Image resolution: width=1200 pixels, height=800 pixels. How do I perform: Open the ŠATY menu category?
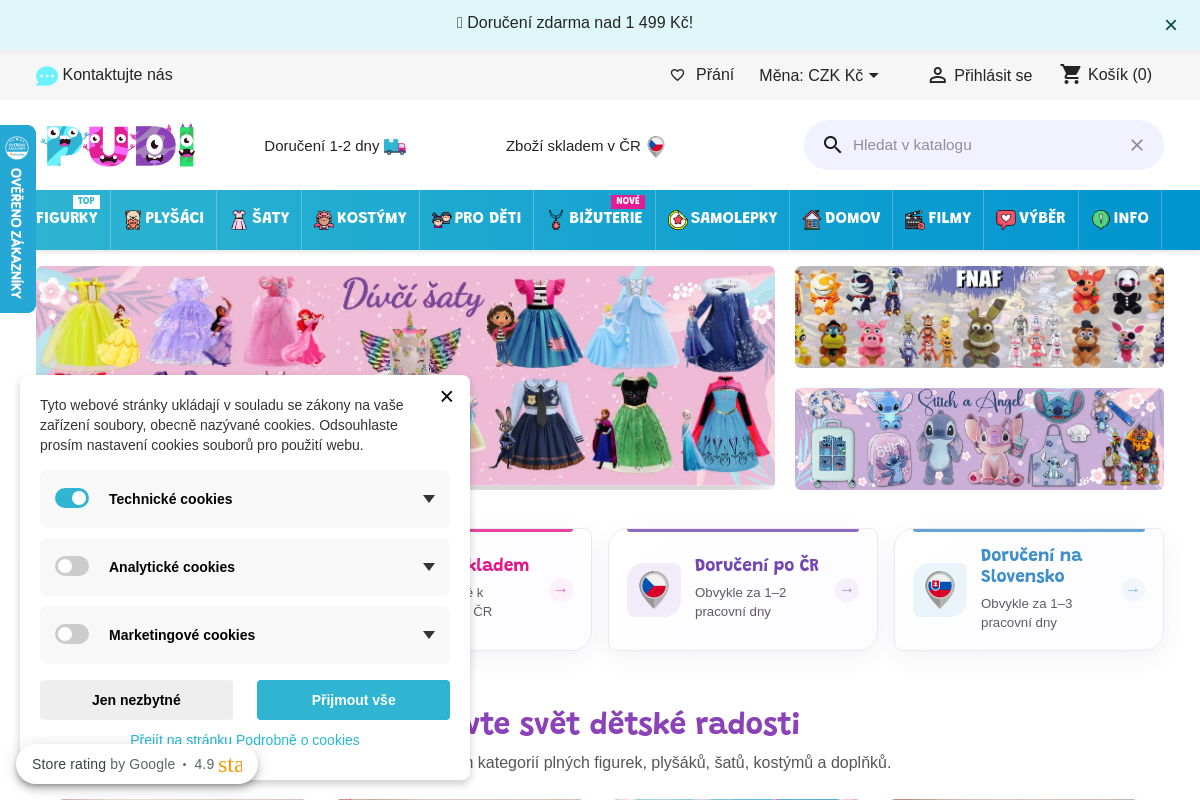pyautogui.click(x=259, y=218)
